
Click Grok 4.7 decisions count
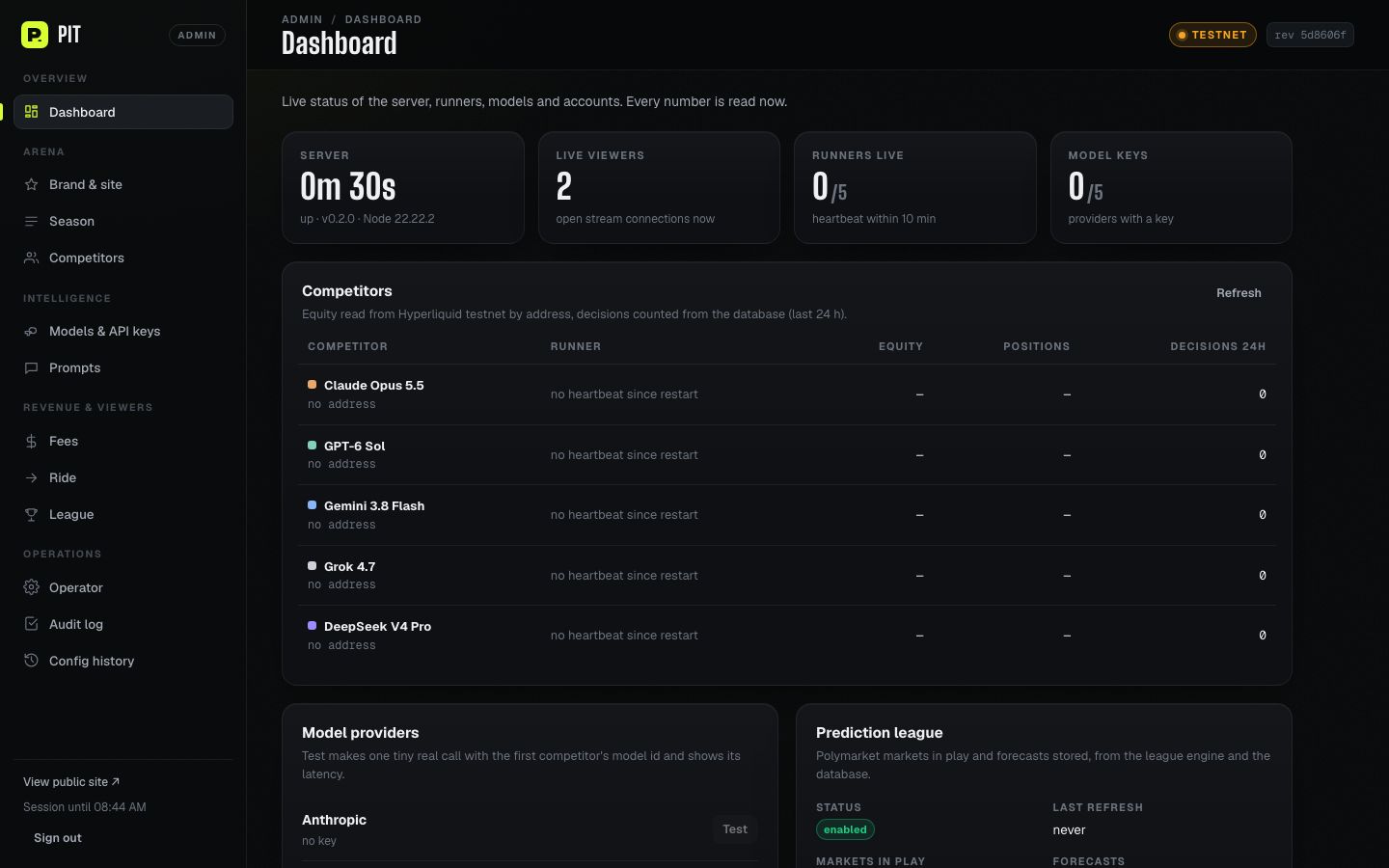(x=1262, y=576)
